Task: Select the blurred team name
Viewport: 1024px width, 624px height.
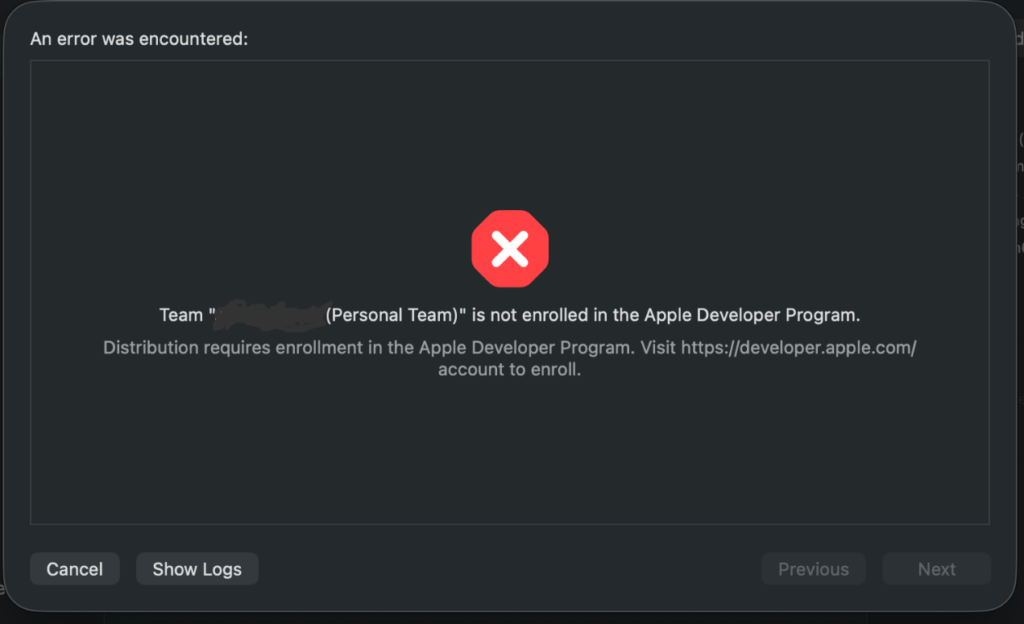Action: point(270,315)
